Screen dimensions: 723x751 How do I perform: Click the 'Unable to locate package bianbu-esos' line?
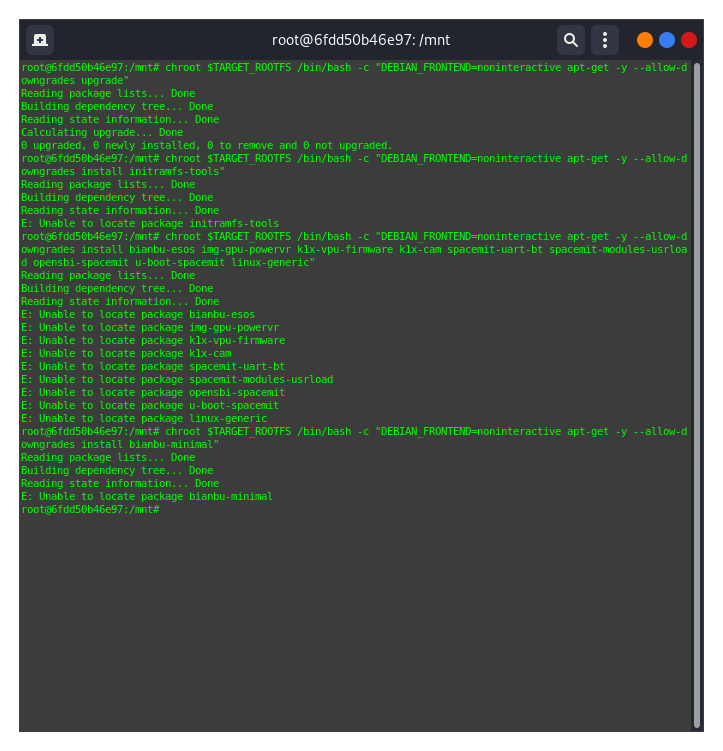(x=138, y=314)
